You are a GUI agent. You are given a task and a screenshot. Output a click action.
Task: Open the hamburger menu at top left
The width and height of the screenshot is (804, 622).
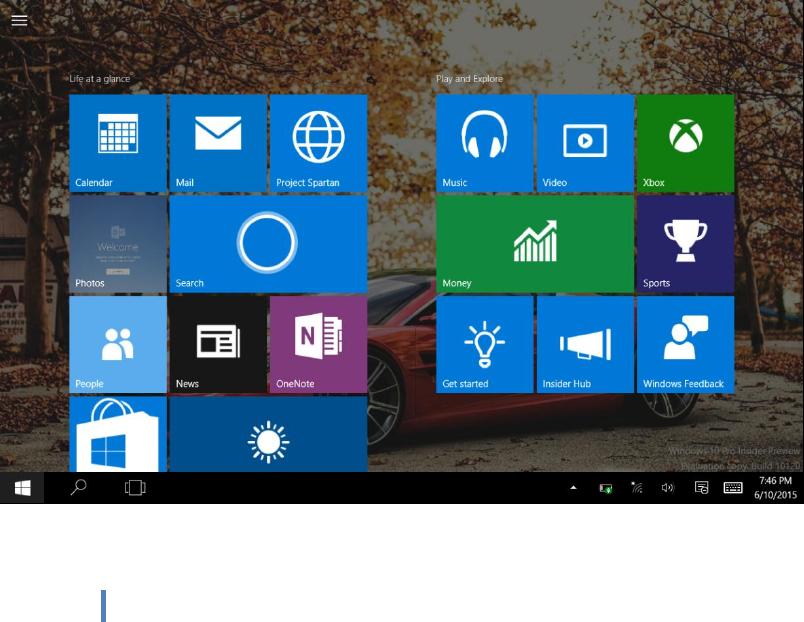19,20
